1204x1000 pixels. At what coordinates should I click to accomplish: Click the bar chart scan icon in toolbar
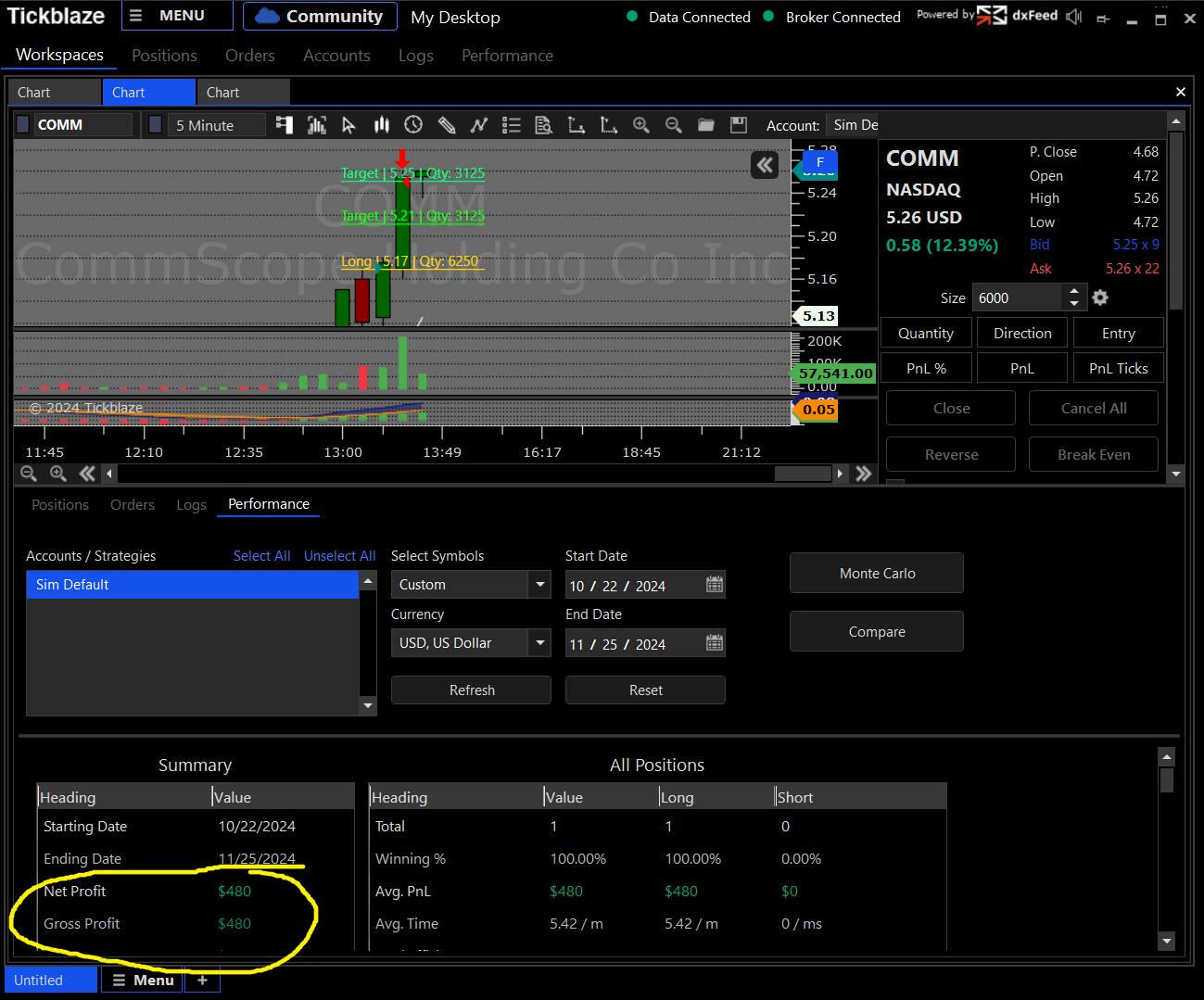coord(317,125)
